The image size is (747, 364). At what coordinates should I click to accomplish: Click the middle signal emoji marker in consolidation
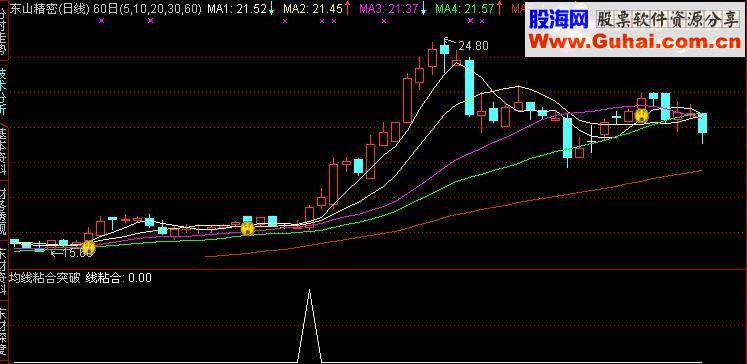coord(247,229)
